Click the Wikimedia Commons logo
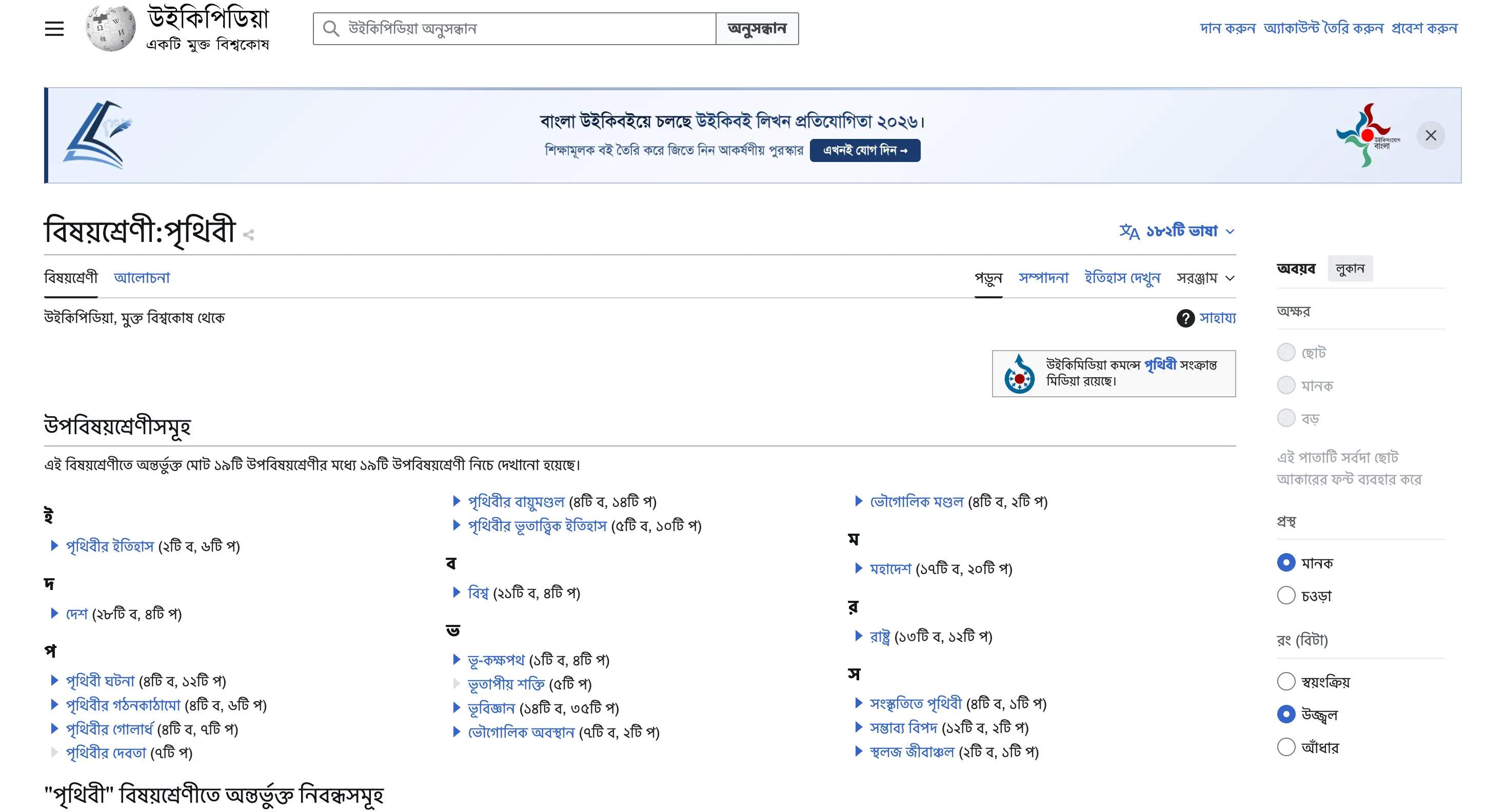This screenshot has height=812, width=1507. pyautogui.click(x=1019, y=374)
